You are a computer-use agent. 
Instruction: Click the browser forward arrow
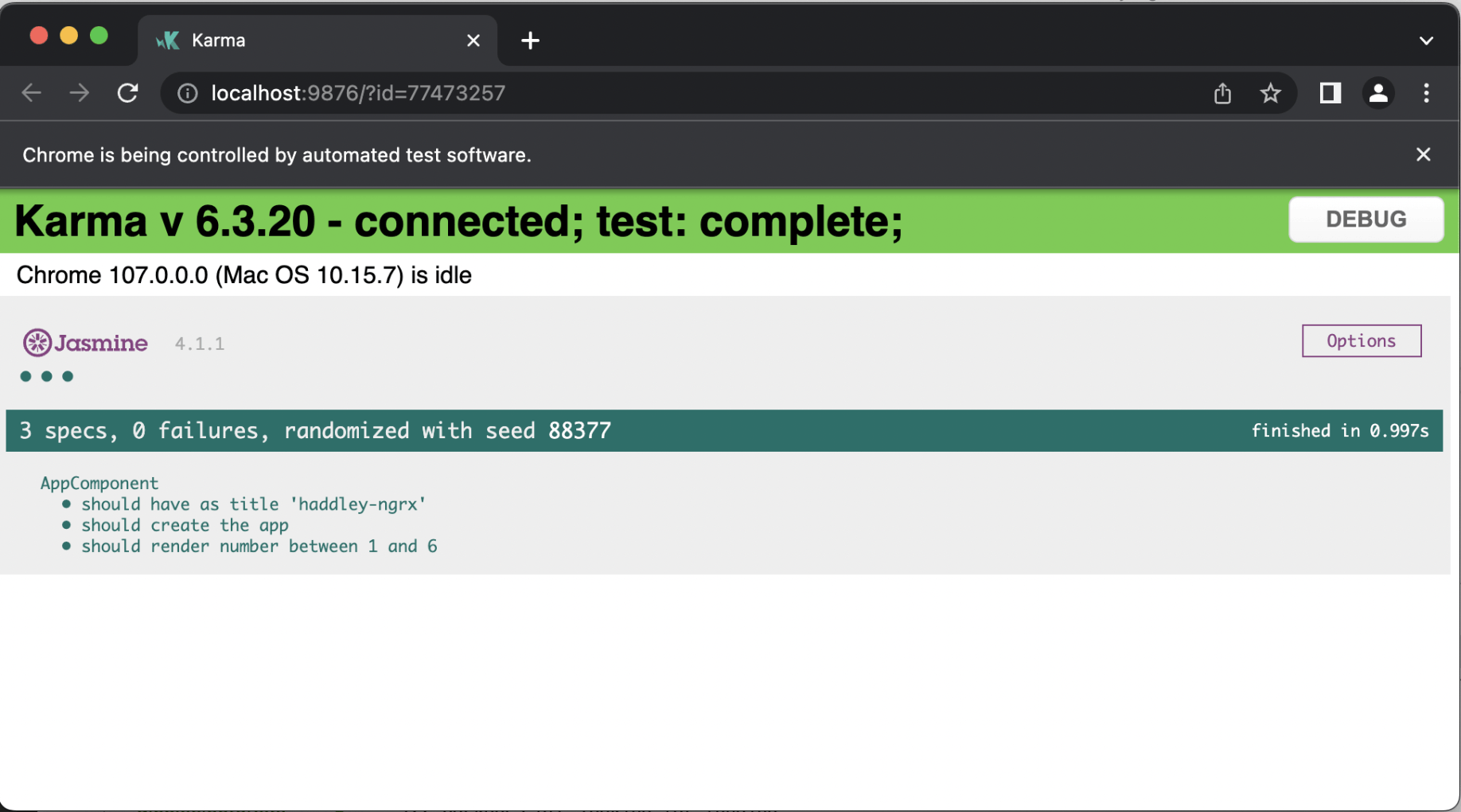click(x=80, y=93)
